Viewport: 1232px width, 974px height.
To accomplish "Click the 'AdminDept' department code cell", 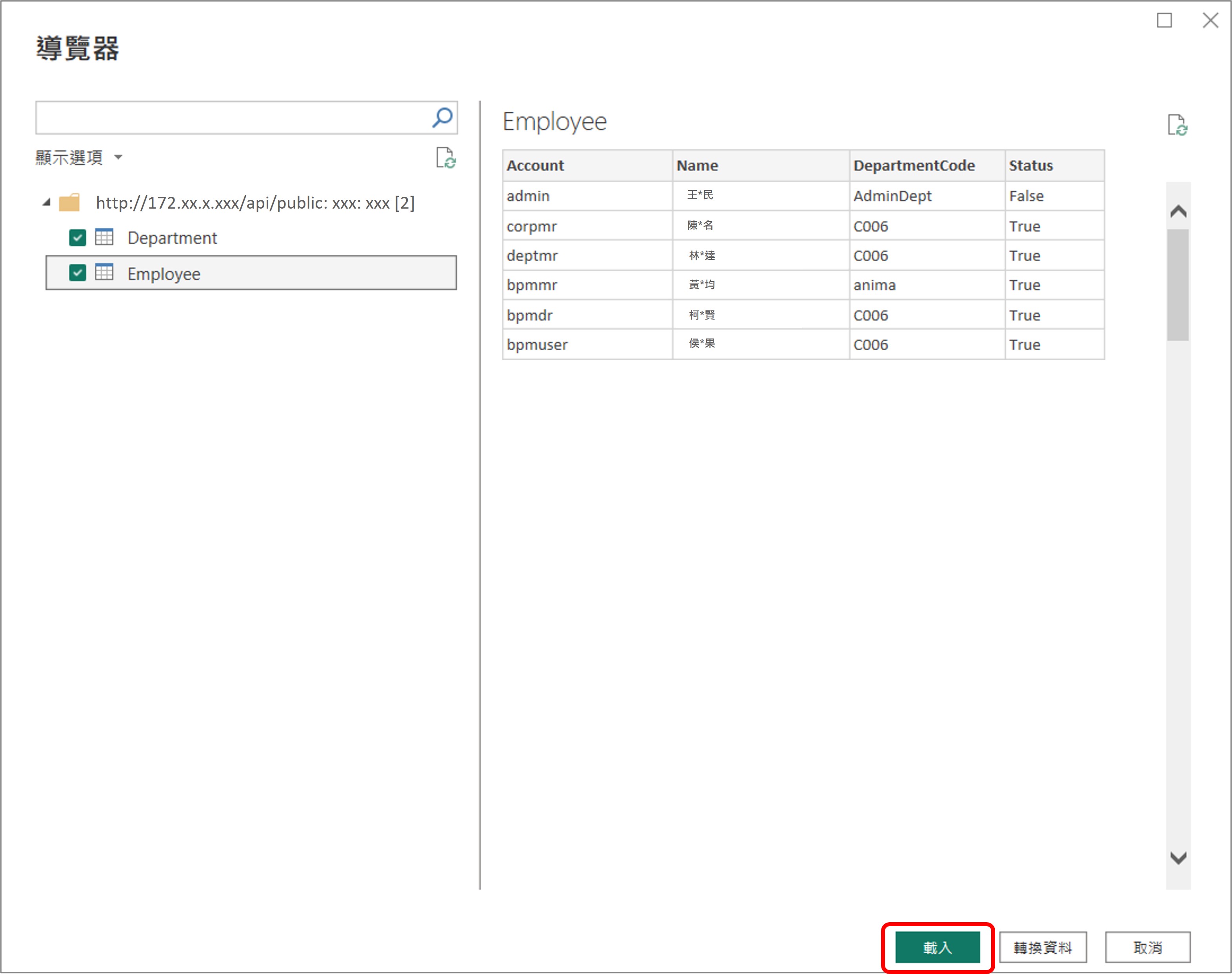I will coord(927,196).
